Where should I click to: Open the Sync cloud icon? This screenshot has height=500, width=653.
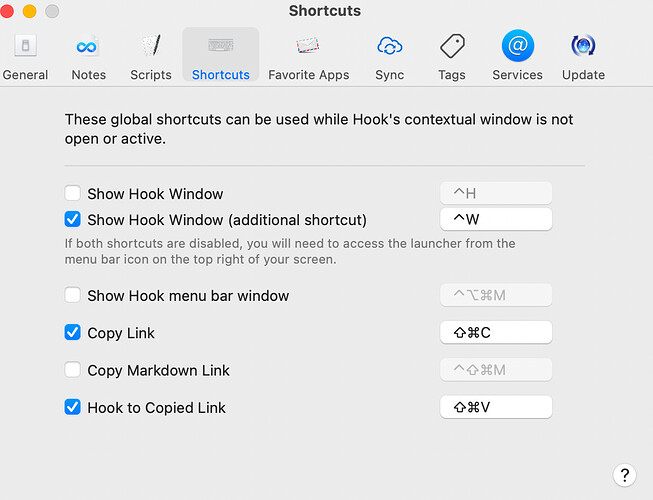pyautogui.click(x=389, y=45)
